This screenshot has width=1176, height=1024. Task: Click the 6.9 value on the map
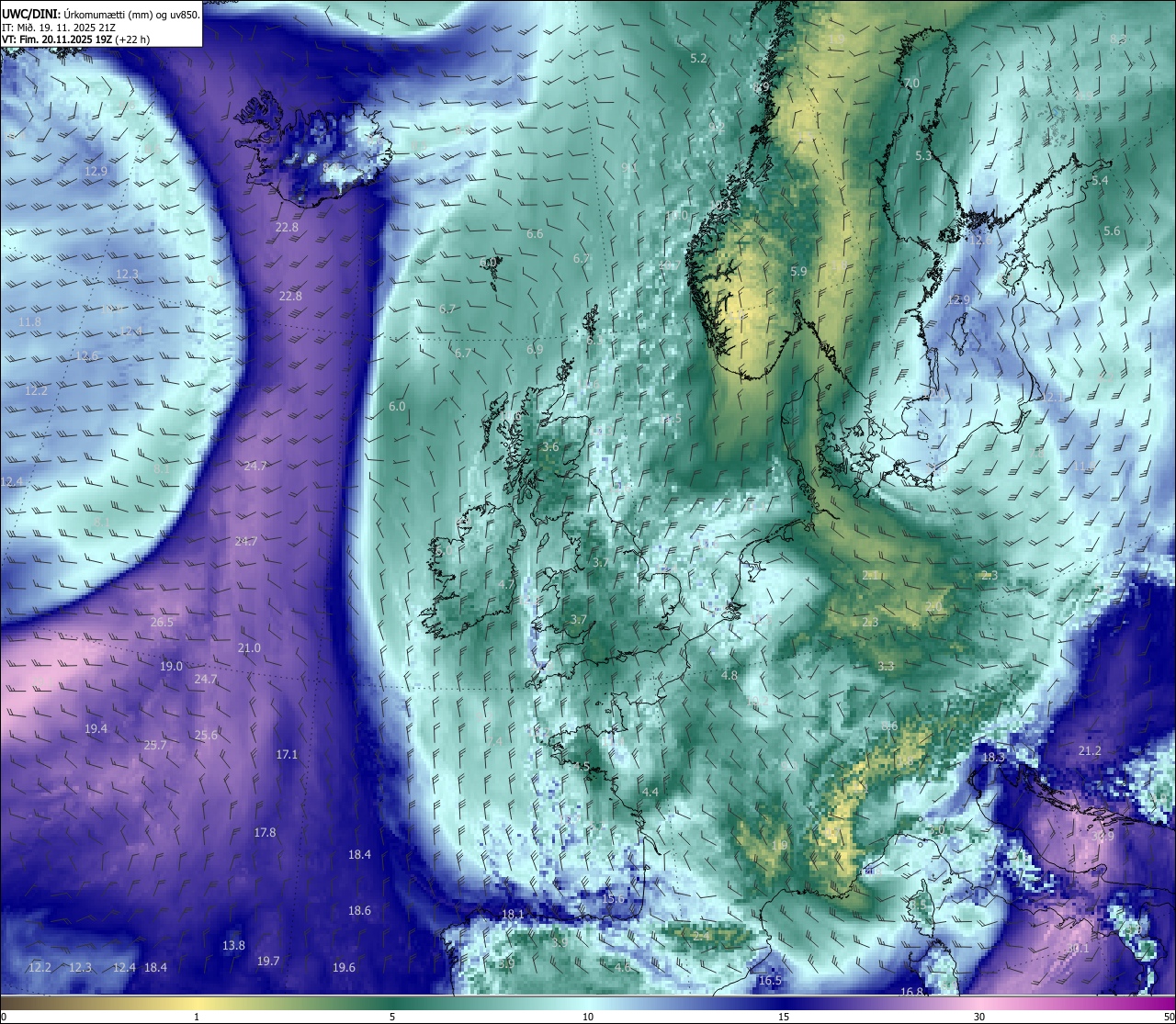[x=535, y=349]
